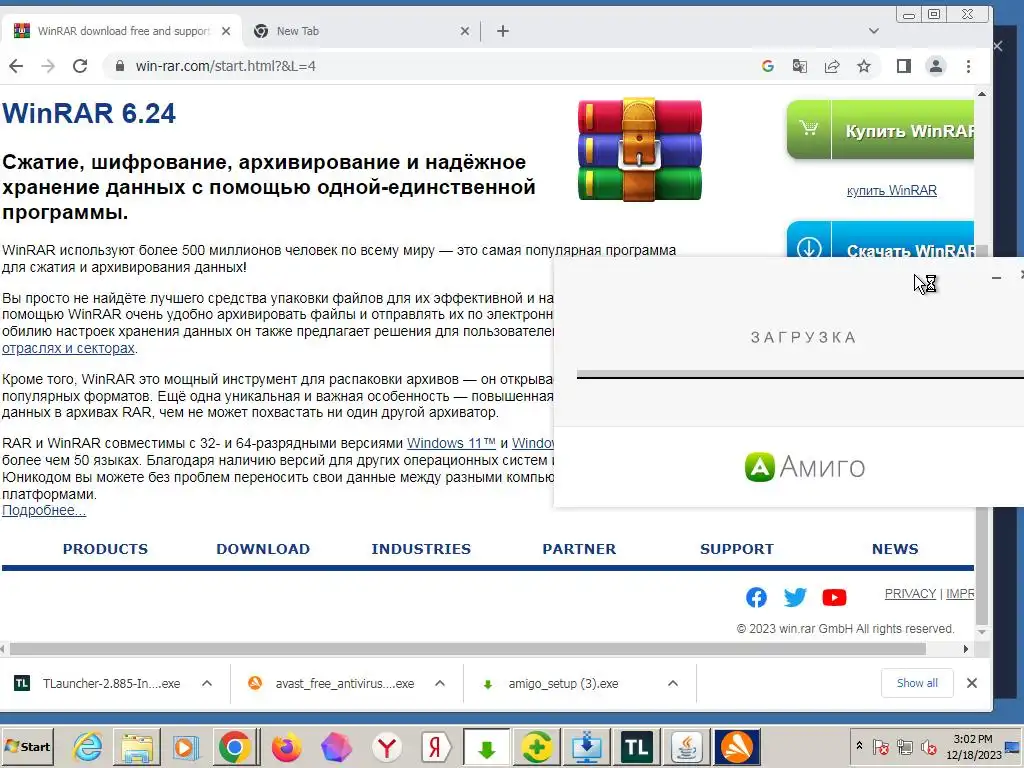Open Chrome three-dot menu
Screen dimensions: 1024x768
click(x=968, y=66)
